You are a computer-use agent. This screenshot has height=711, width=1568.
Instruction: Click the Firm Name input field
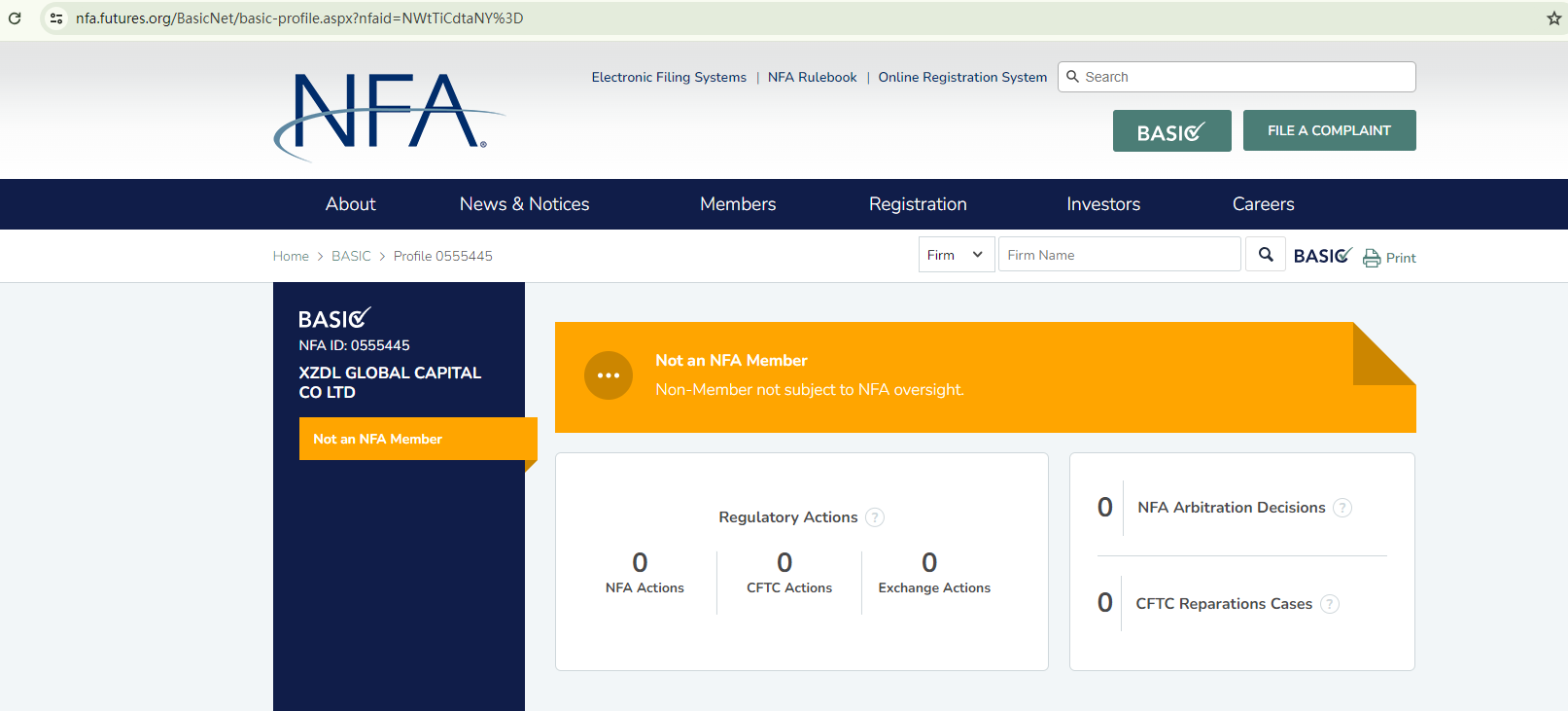(1119, 255)
